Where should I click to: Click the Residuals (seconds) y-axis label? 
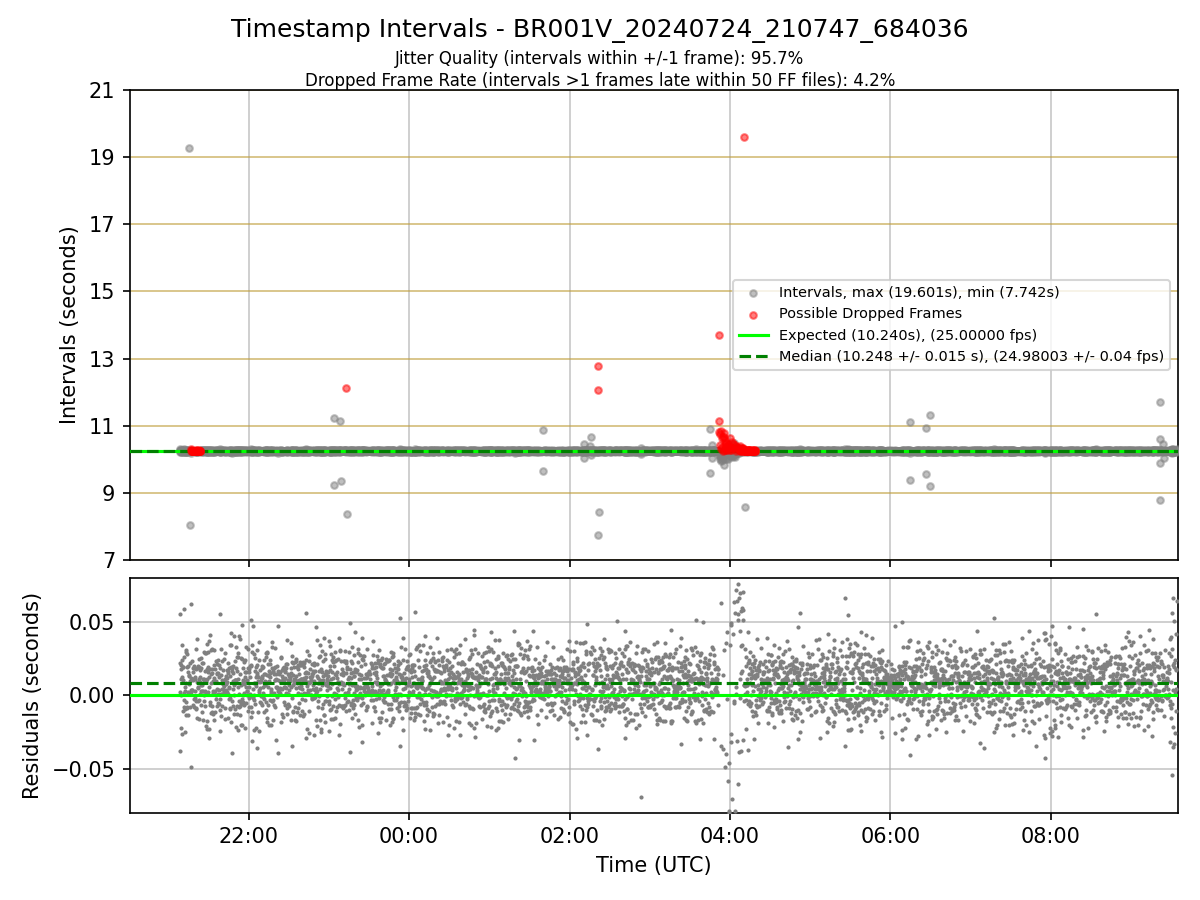(32, 696)
